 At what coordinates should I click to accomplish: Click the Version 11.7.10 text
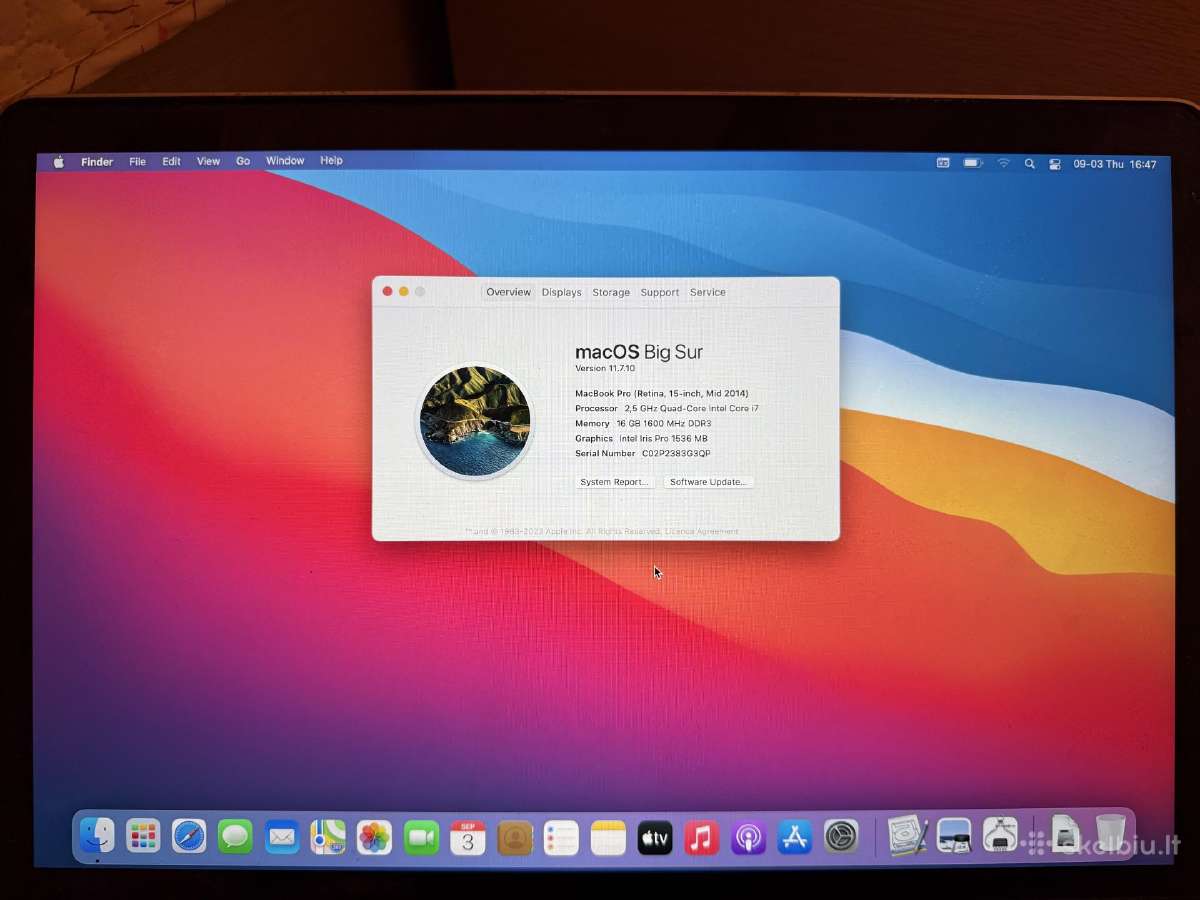pos(605,368)
